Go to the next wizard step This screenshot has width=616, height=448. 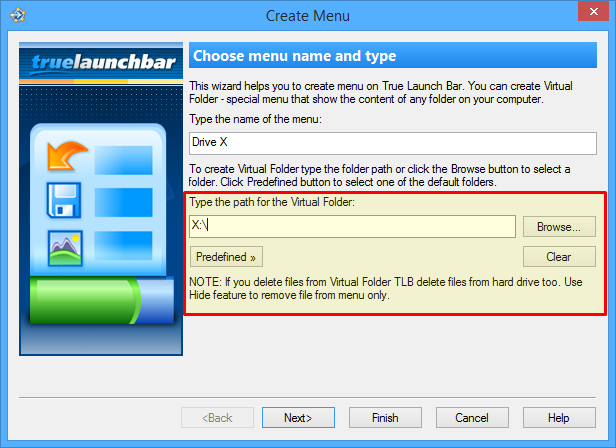[x=298, y=417]
